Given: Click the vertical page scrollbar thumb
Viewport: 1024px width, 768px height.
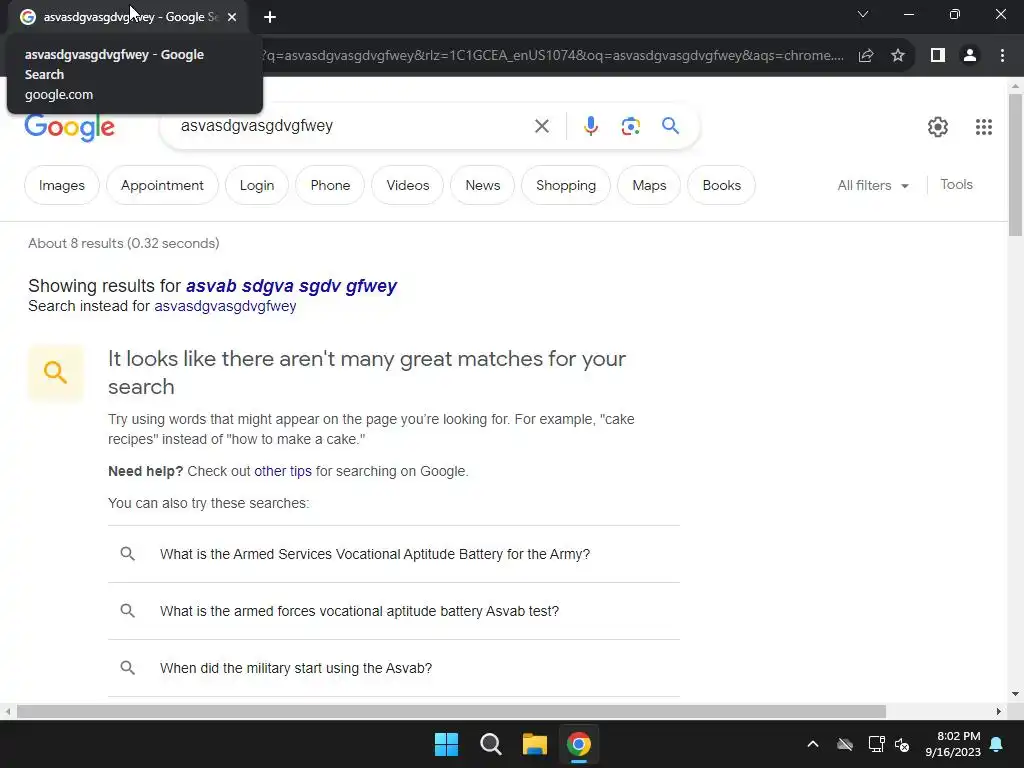Looking at the screenshot, I should point(1015,165).
